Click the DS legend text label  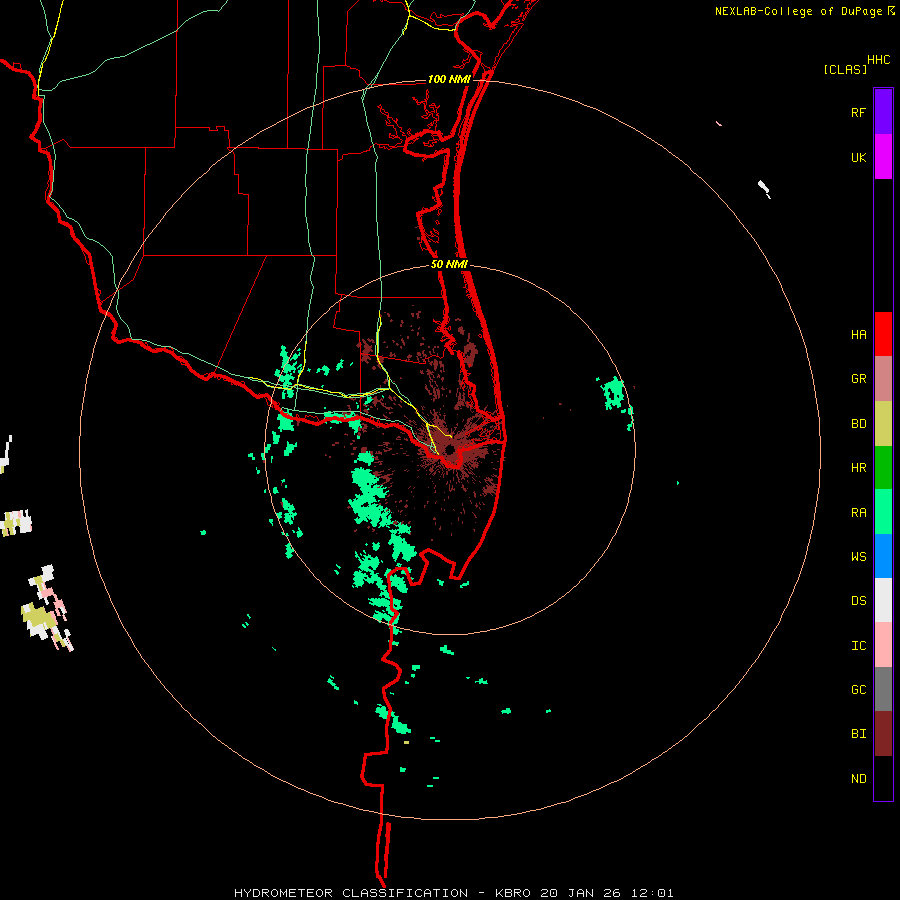858,600
